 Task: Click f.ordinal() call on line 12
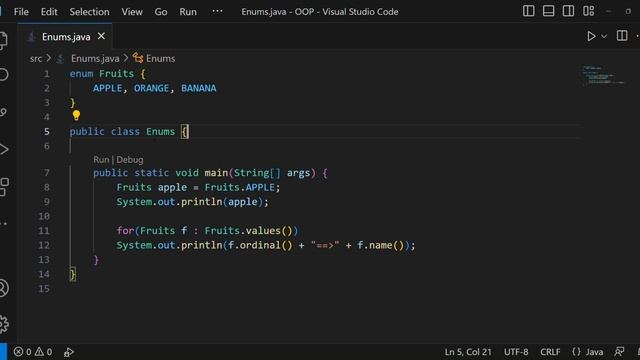tap(260, 245)
